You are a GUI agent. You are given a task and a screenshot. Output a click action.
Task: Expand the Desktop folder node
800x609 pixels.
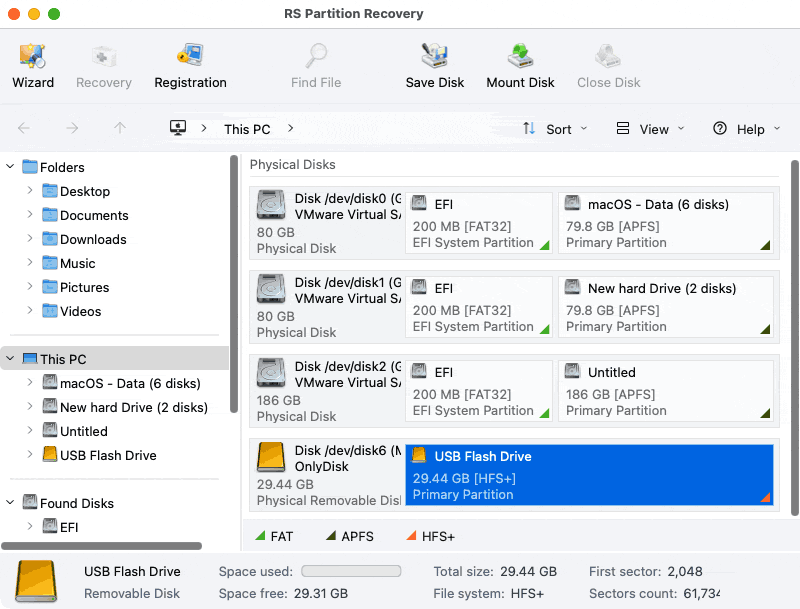pyautogui.click(x=30, y=191)
